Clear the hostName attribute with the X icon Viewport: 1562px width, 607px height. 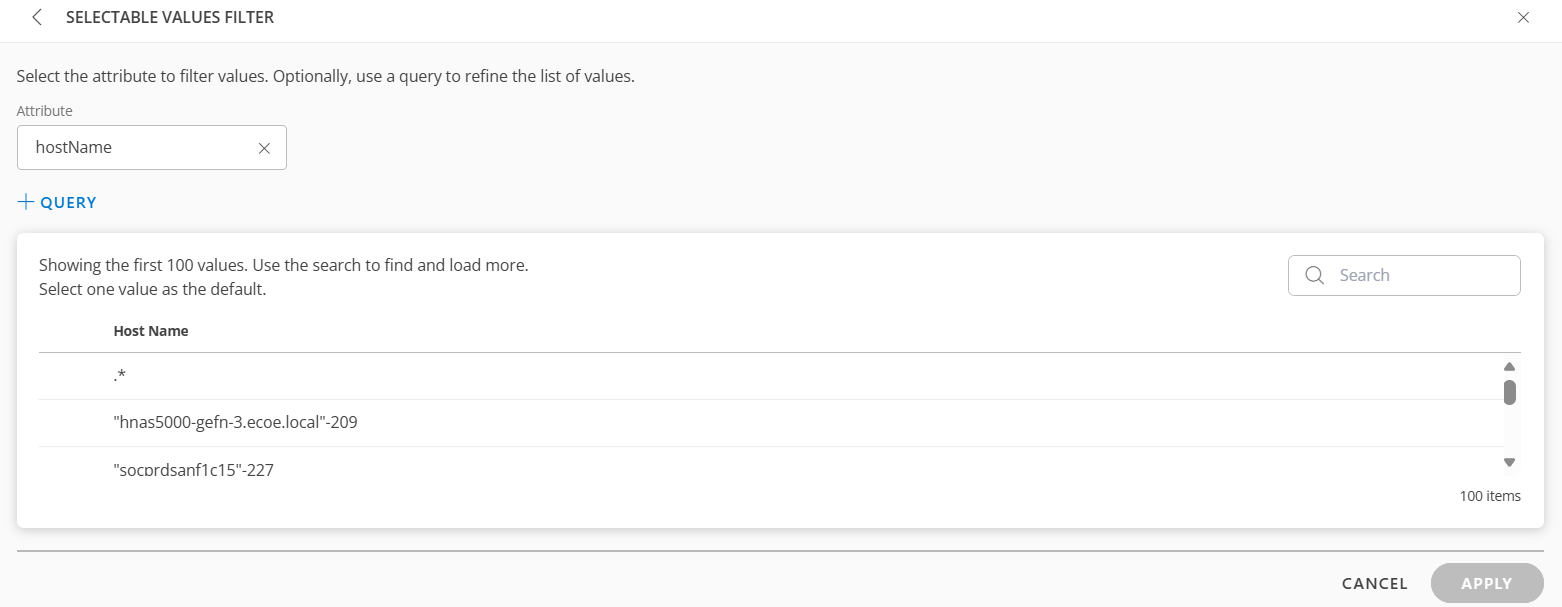[x=264, y=147]
